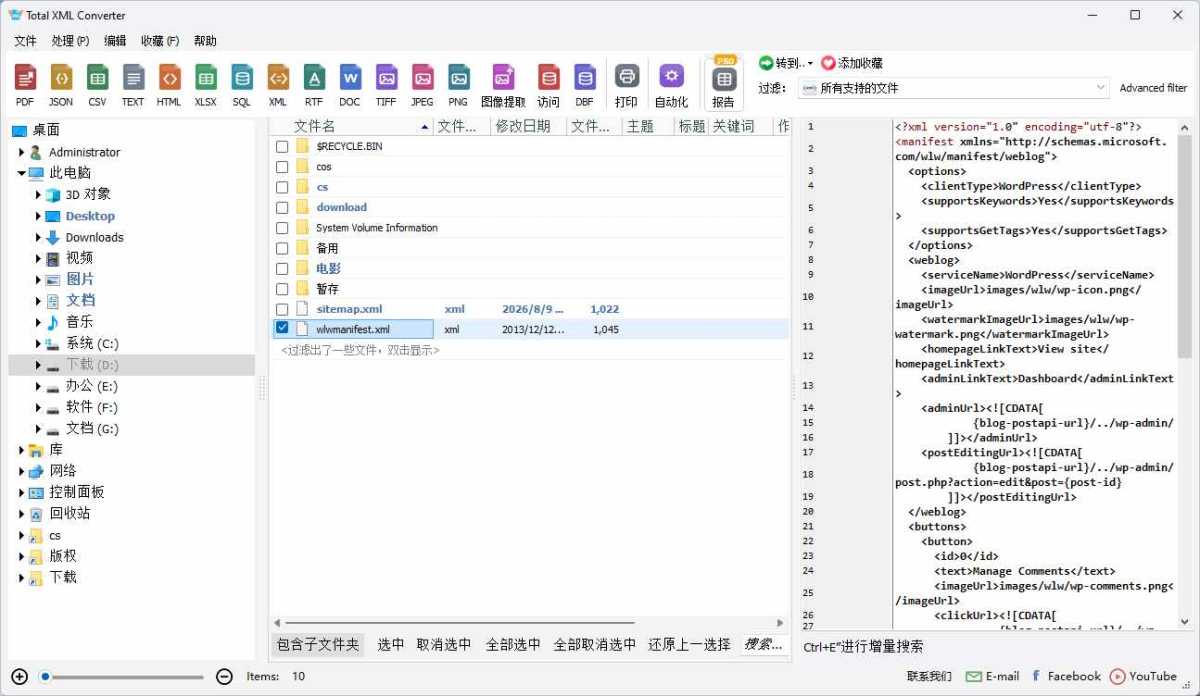The height and width of the screenshot is (696, 1200).
Task: Collapse the 此电脑 tree node
Action: 21,173
